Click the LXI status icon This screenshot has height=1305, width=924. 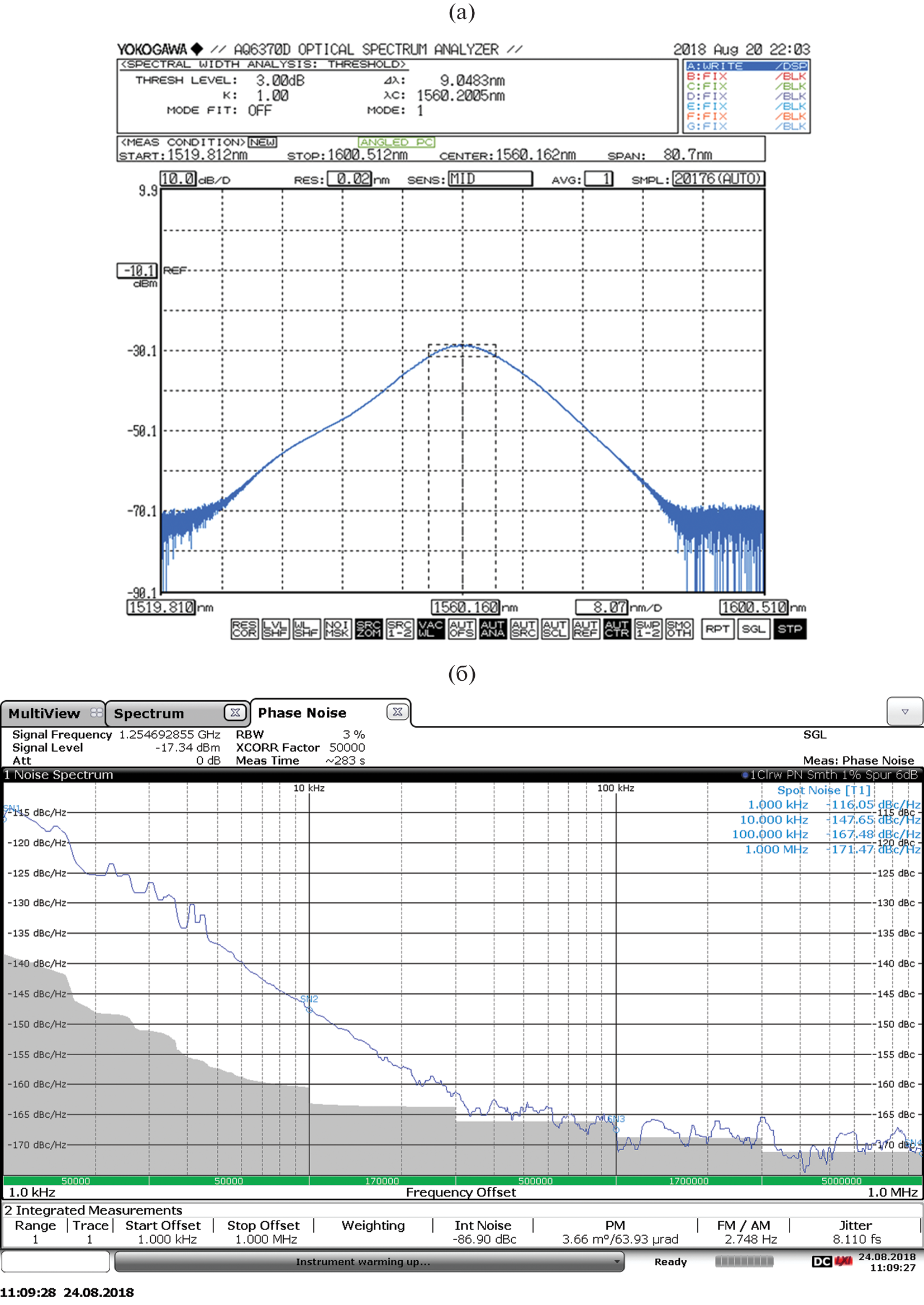(842, 1262)
